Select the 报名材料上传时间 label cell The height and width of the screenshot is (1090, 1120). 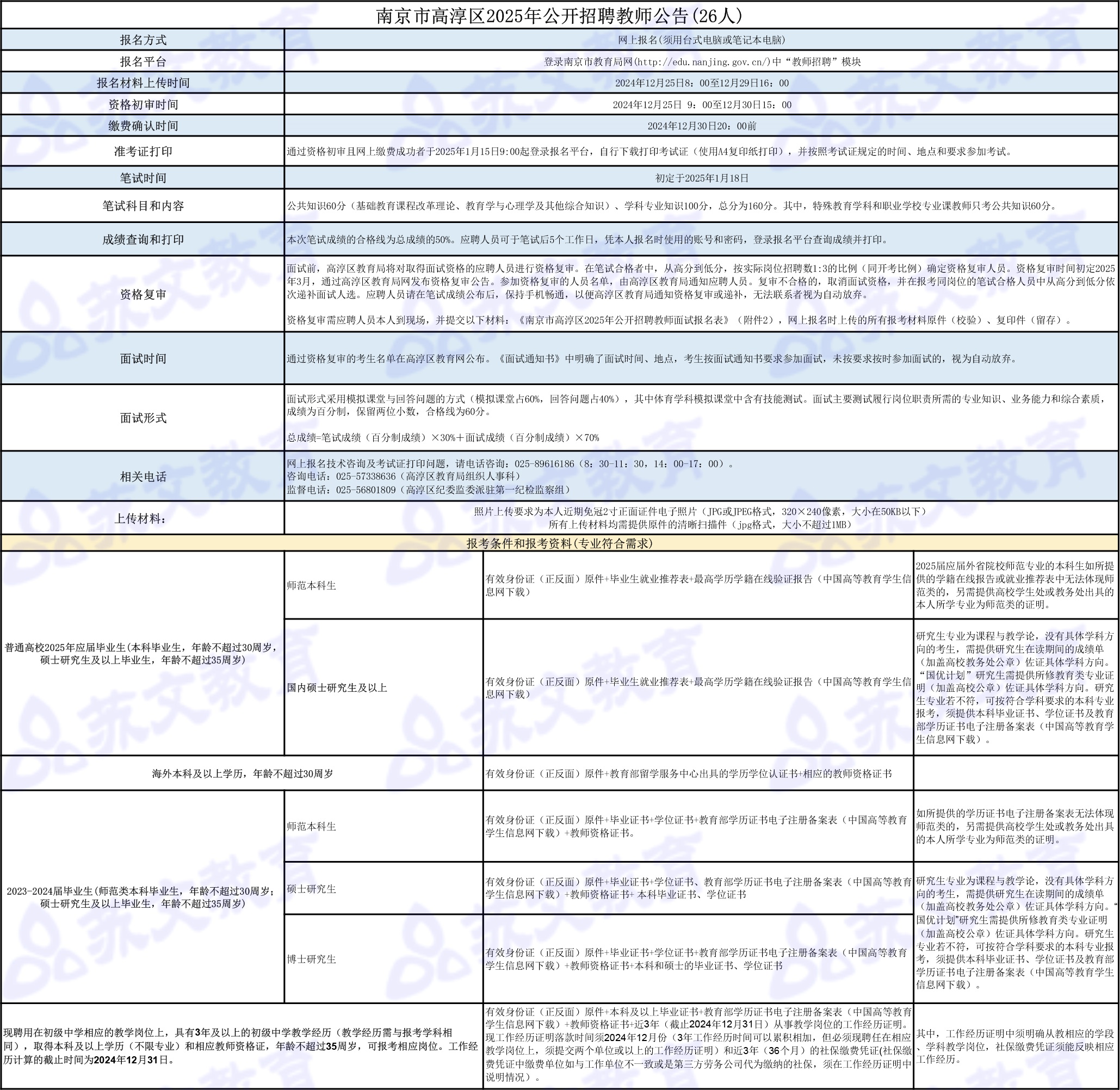[143, 83]
